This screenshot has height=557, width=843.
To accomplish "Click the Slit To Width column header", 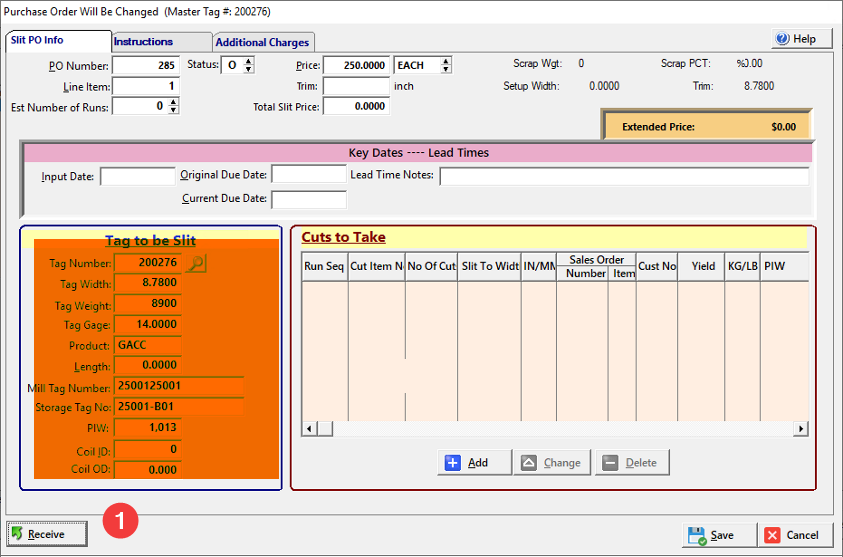I will [x=489, y=266].
